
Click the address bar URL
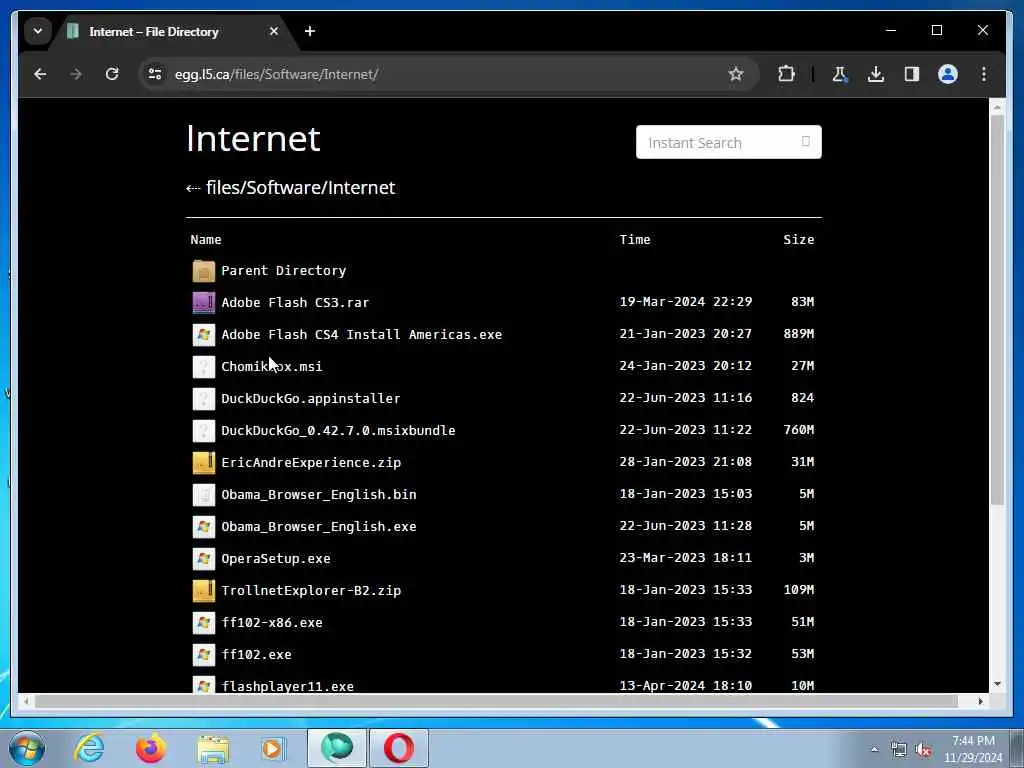click(x=276, y=74)
